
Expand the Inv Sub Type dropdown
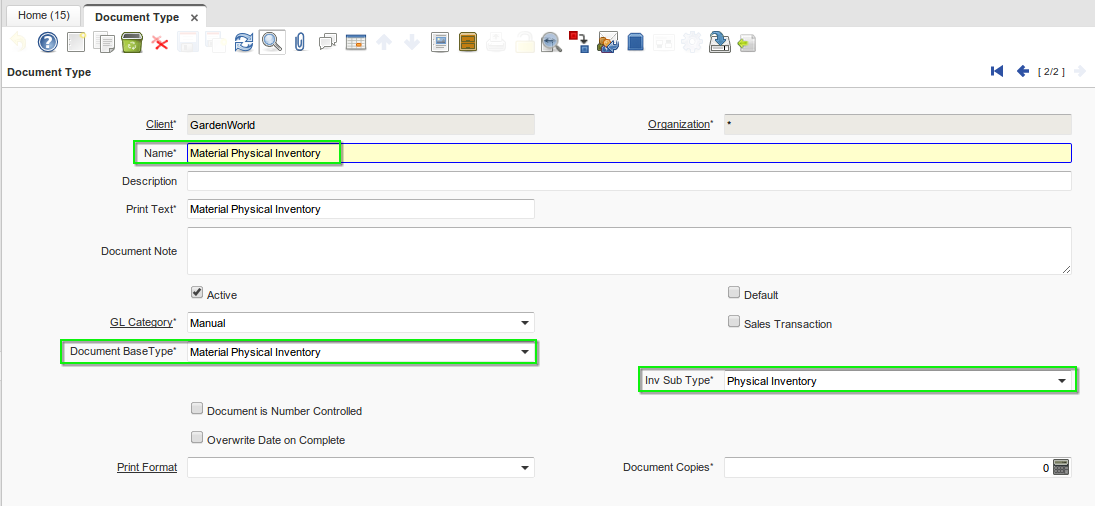click(1062, 381)
